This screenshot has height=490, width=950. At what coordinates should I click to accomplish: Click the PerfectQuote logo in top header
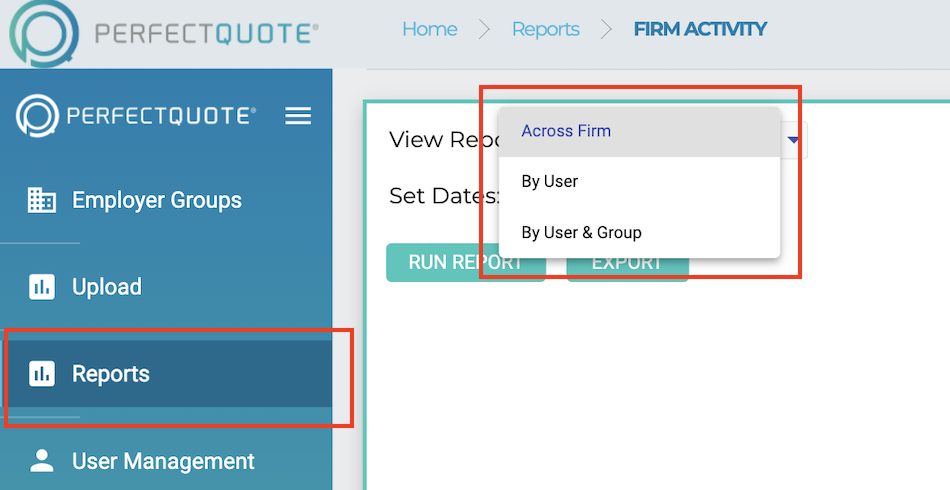[x=164, y=33]
